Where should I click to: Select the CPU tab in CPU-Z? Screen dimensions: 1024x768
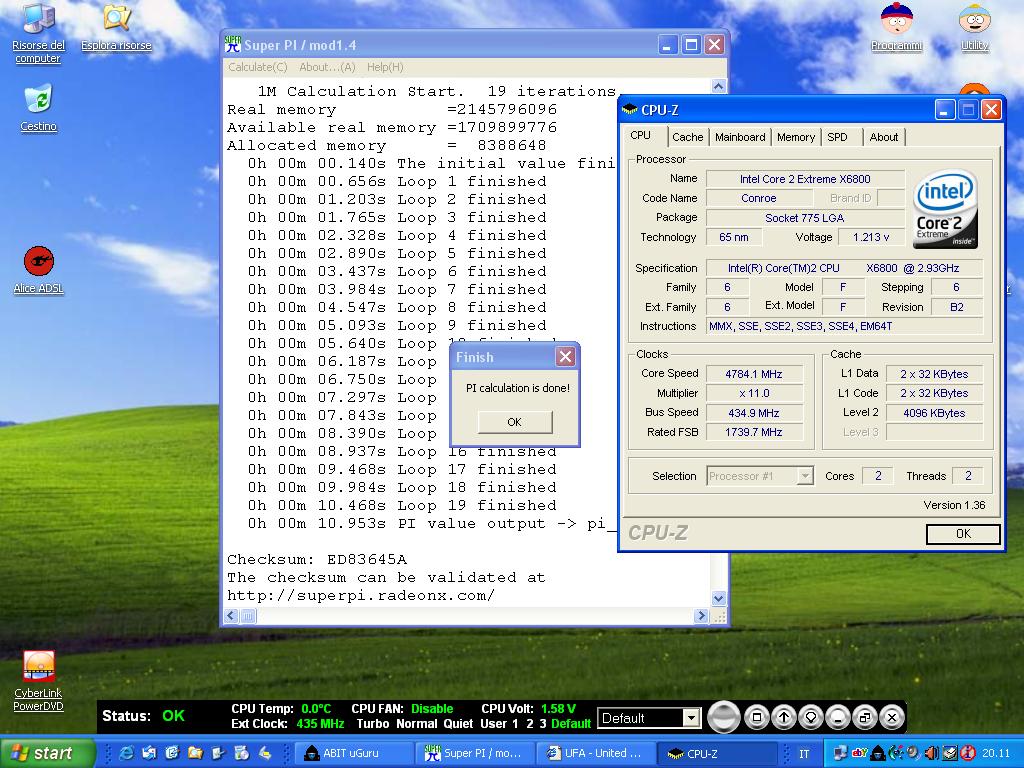pos(641,136)
